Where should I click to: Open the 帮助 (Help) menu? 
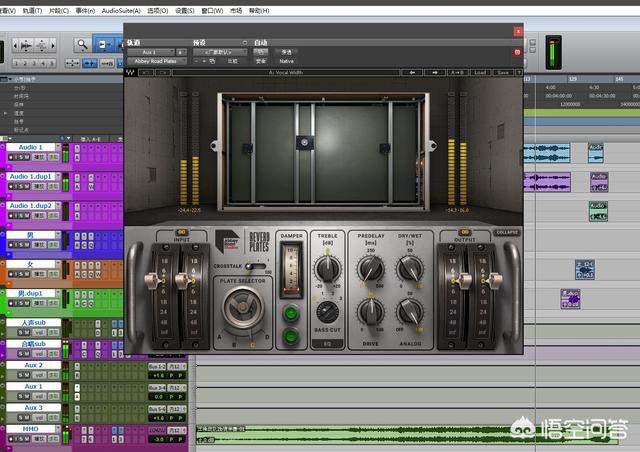click(259, 11)
